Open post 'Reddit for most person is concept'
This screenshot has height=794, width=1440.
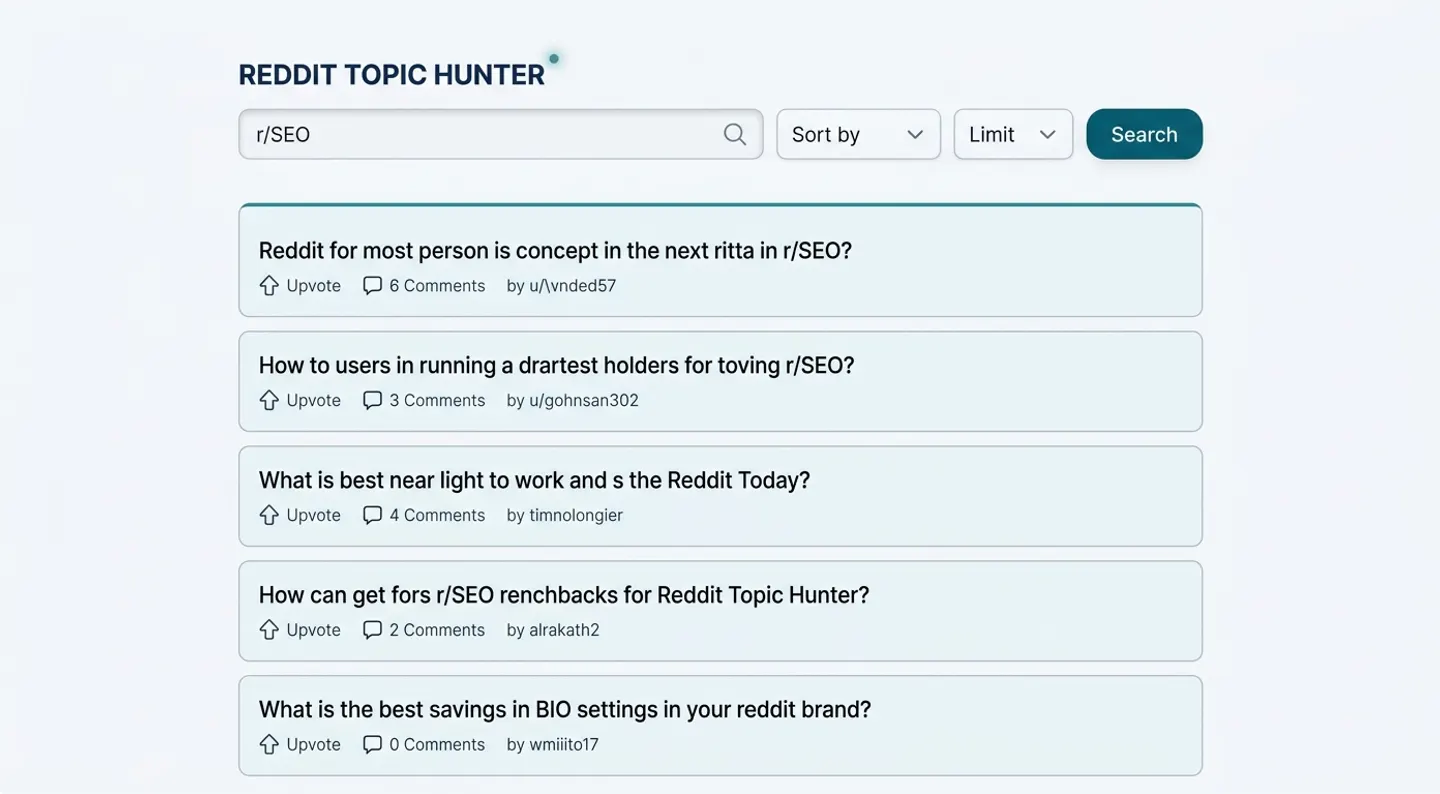[x=555, y=250]
